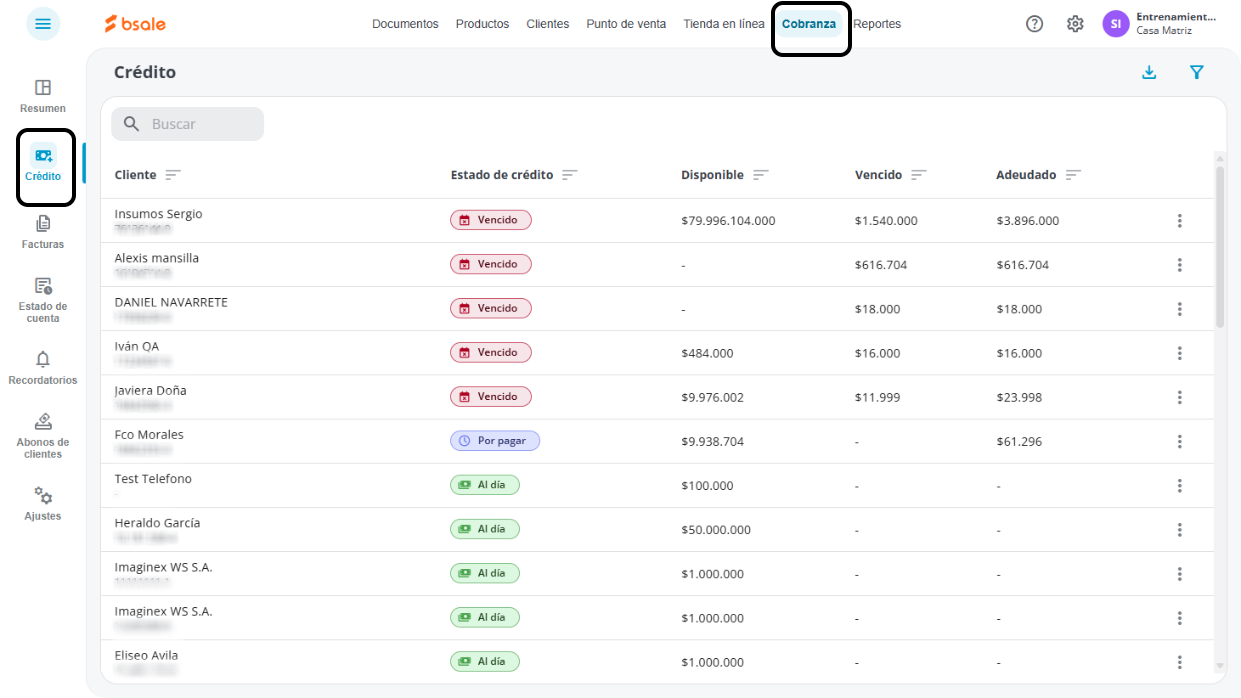Sort by Cliente column
This screenshot has height=698, width=1241.
tap(173, 175)
